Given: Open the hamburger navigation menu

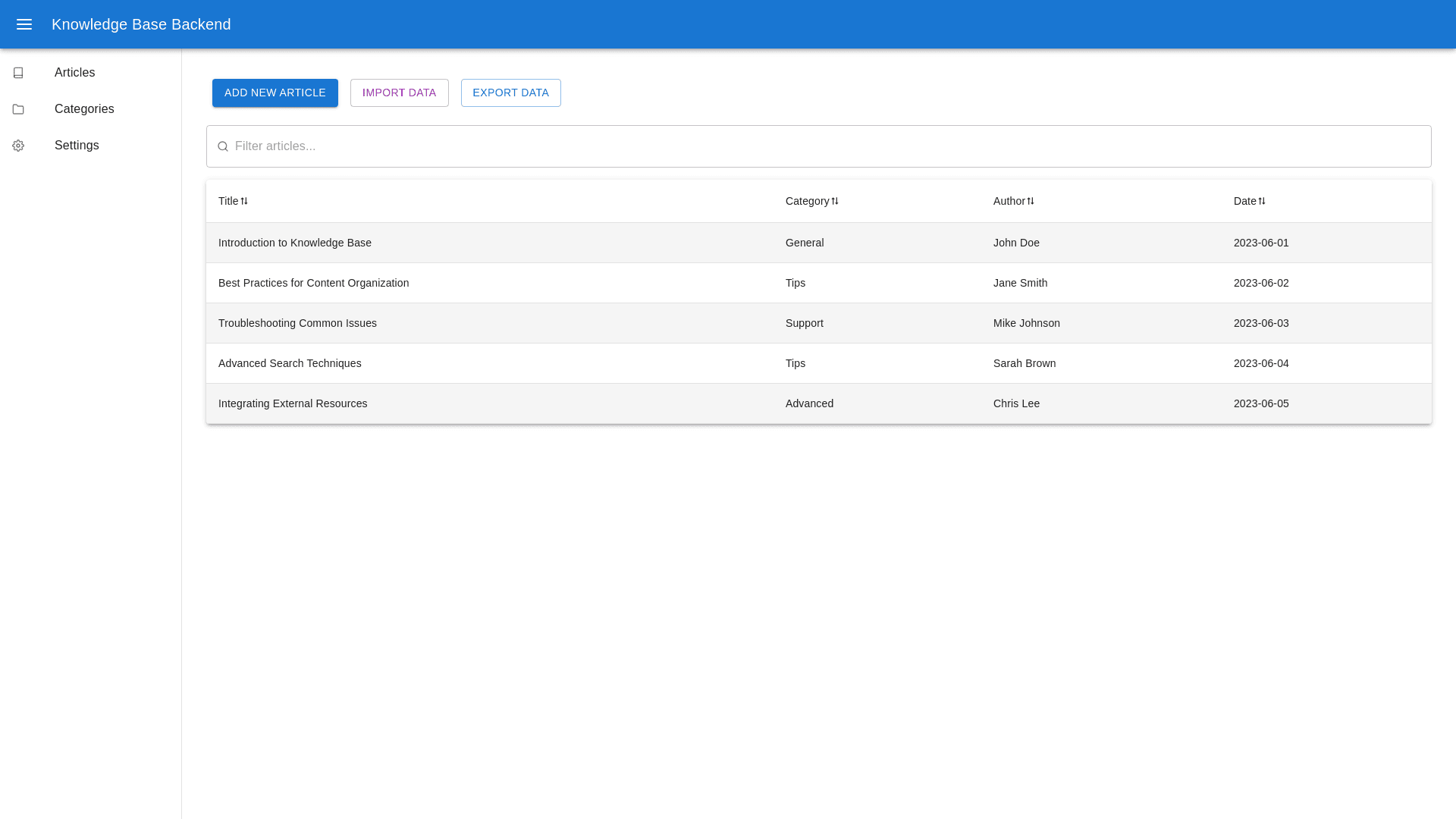Looking at the screenshot, I should coord(24,24).
